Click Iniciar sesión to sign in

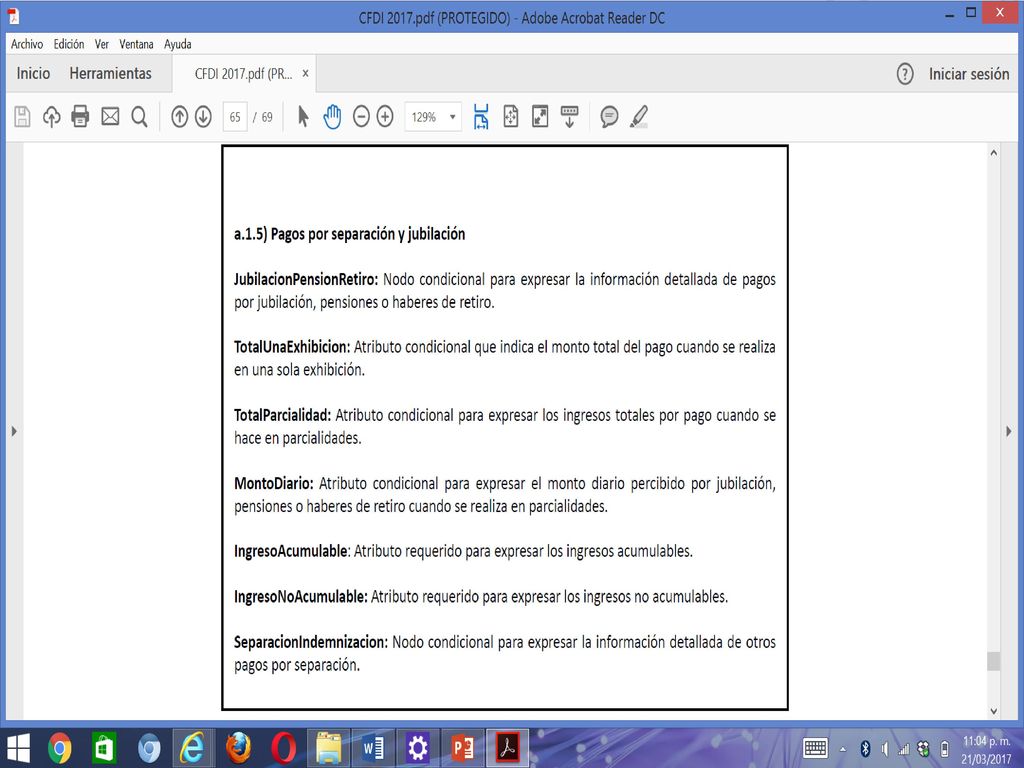click(969, 74)
